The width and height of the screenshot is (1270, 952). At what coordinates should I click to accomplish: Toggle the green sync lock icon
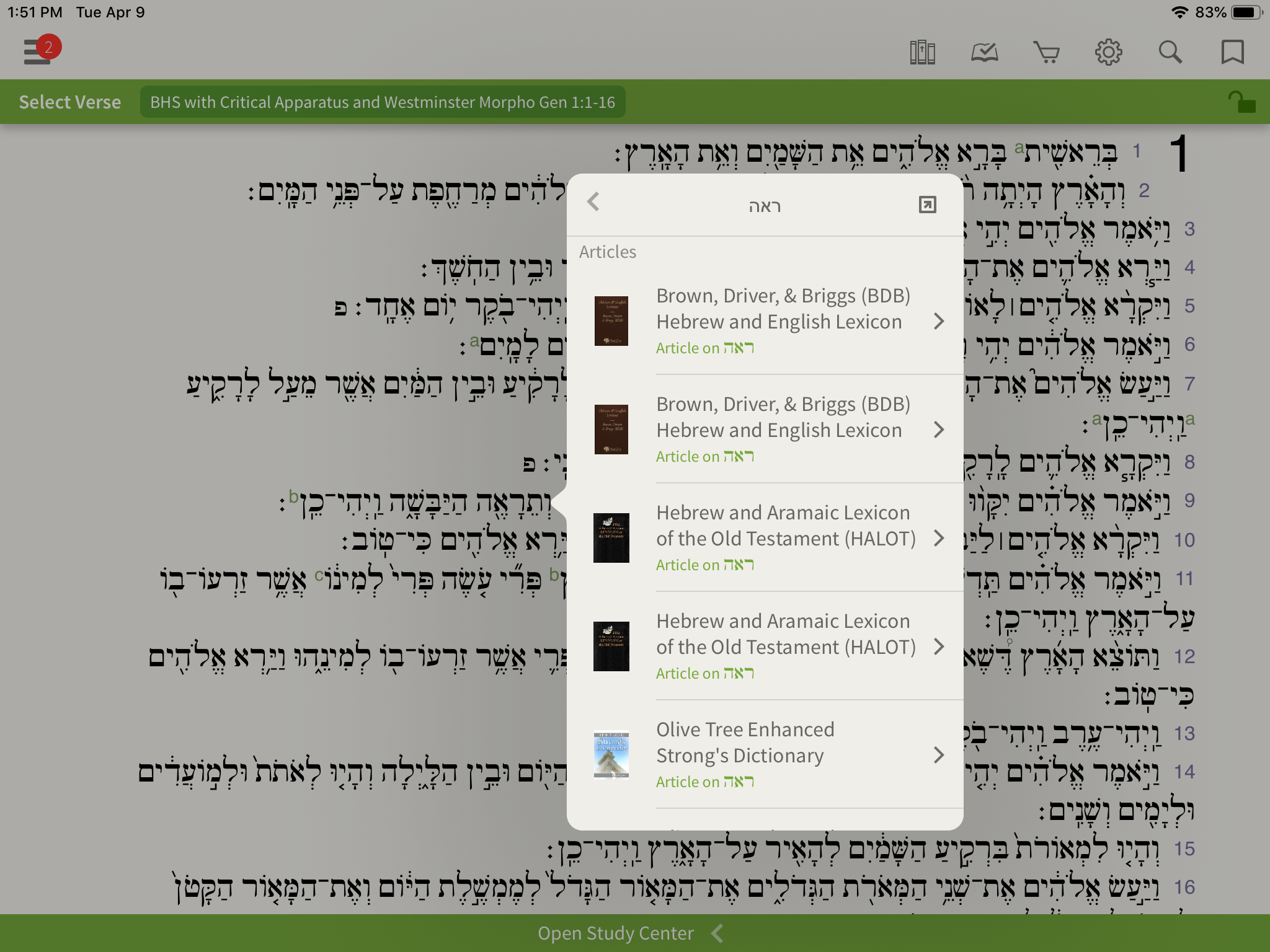(x=1241, y=102)
